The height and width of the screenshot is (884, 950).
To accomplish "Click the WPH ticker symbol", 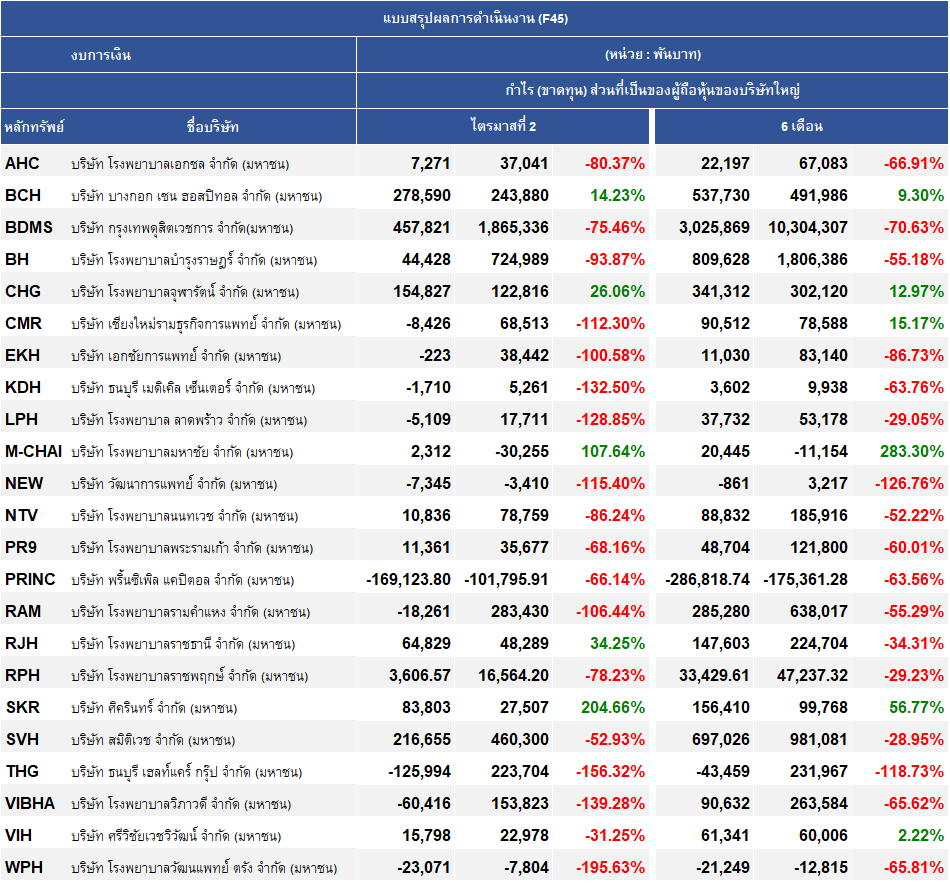I will click(x=24, y=867).
